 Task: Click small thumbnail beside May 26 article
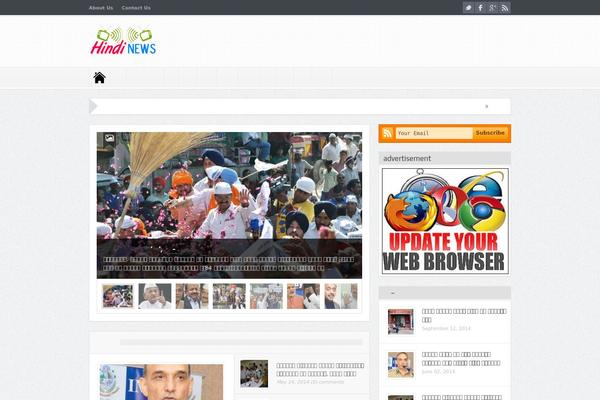(254, 374)
